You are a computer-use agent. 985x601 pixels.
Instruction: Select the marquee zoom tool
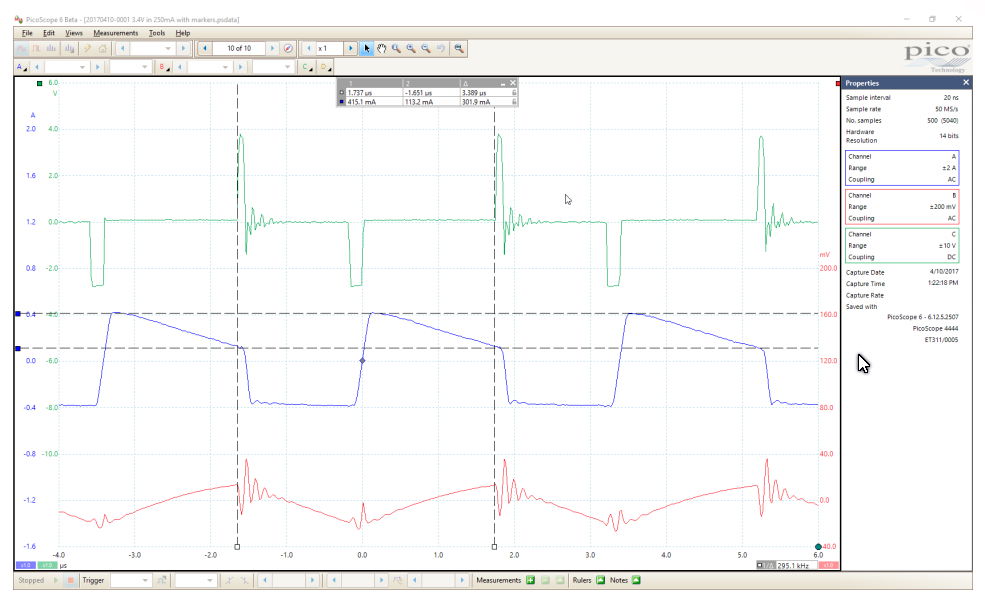click(396, 48)
